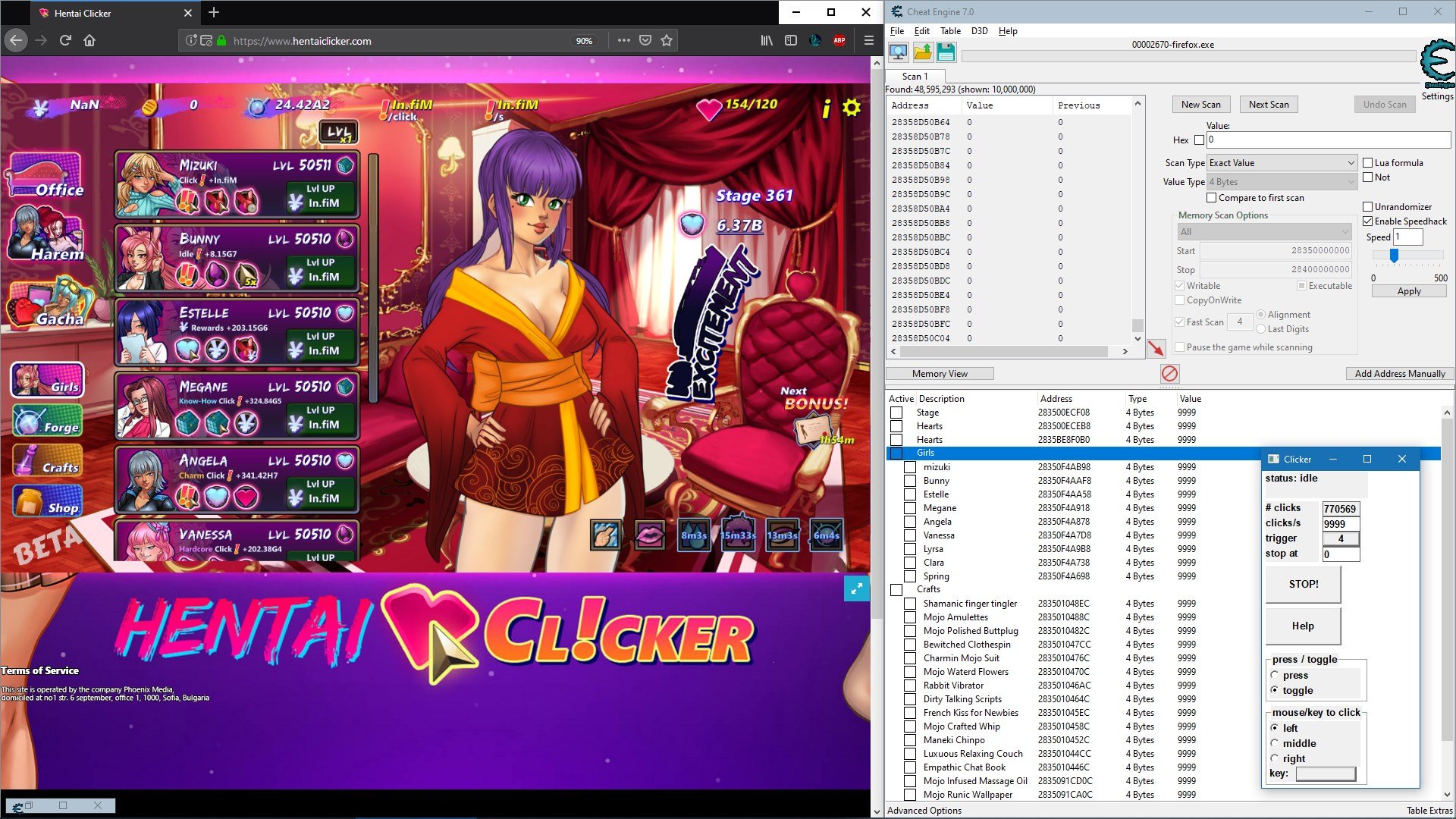Enable Unrandomizer checkbox

1368,206
